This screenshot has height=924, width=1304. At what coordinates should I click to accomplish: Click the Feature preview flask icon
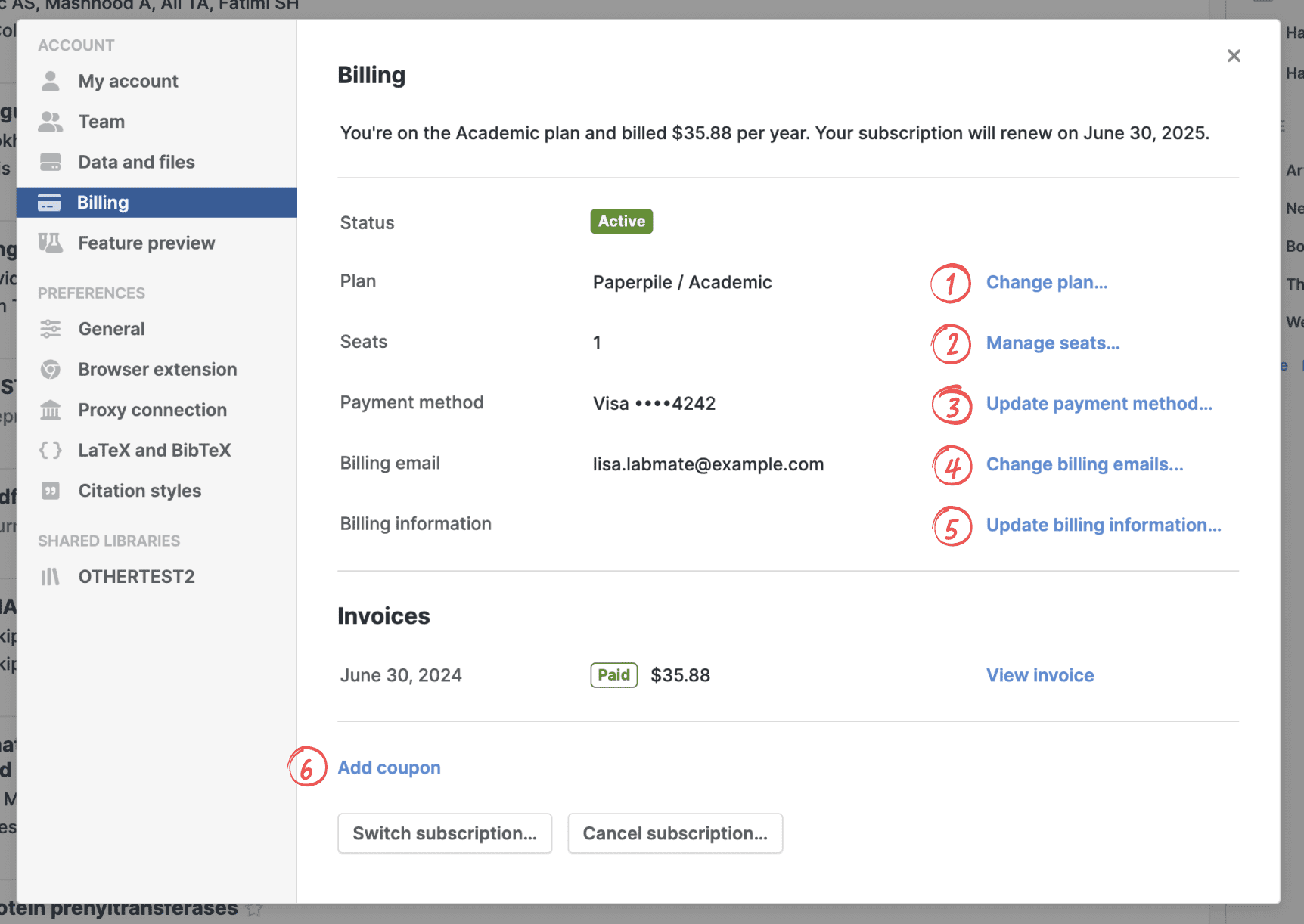click(x=51, y=243)
